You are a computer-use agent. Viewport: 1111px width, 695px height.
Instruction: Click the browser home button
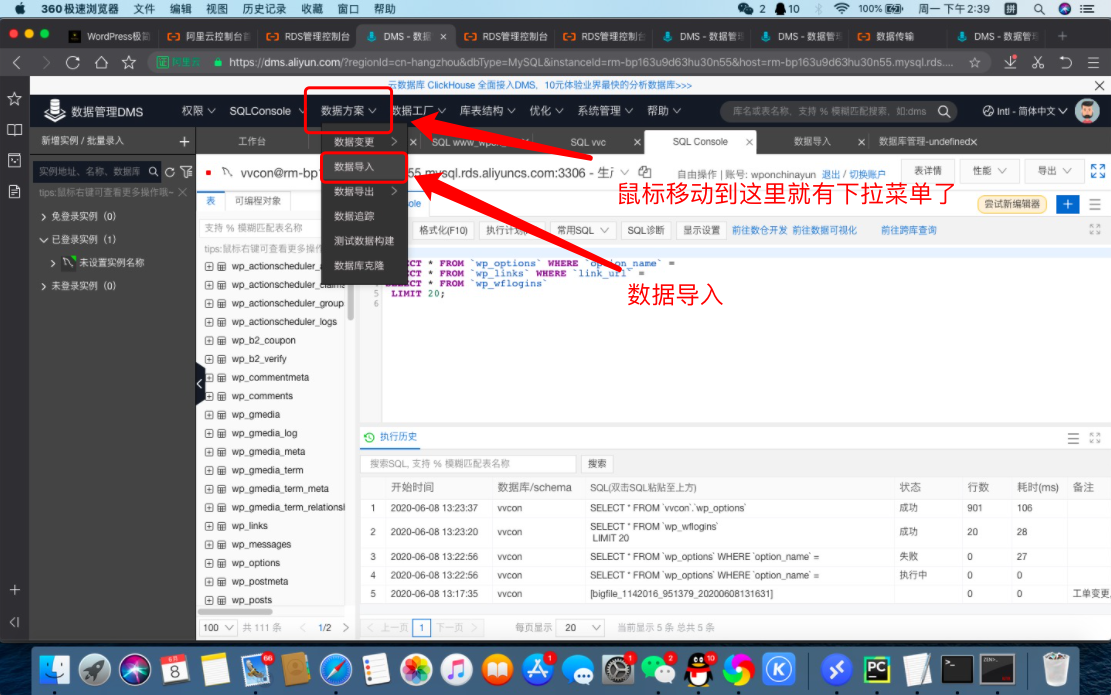tap(101, 62)
